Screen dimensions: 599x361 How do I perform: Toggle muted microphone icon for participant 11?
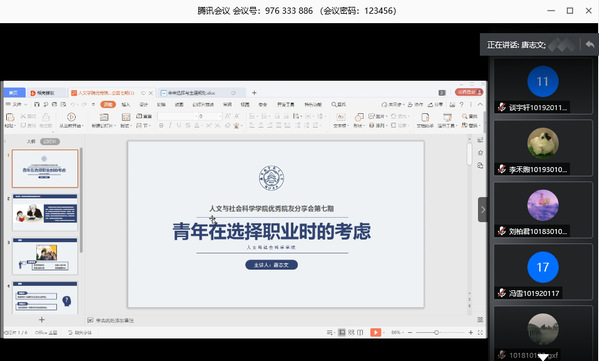(502, 107)
